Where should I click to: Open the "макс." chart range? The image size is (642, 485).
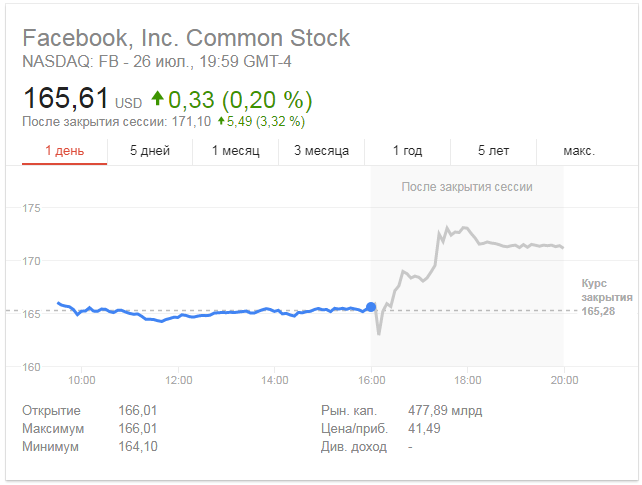coord(579,151)
